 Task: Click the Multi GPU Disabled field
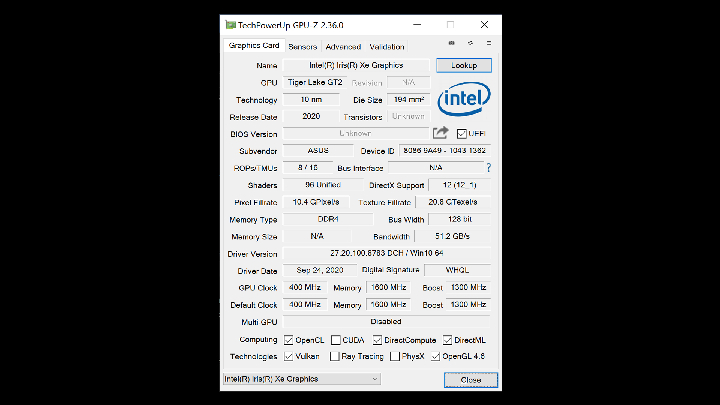coord(387,321)
